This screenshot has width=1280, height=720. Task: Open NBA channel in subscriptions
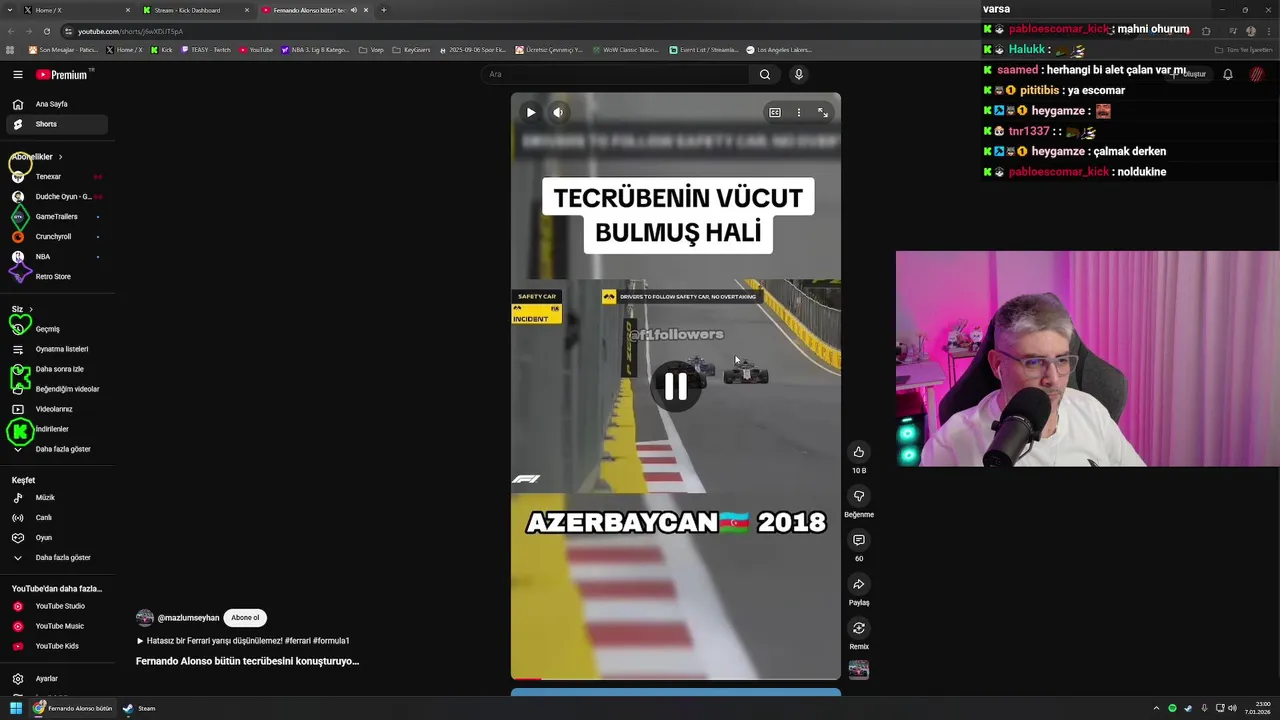pyautogui.click(x=57, y=257)
